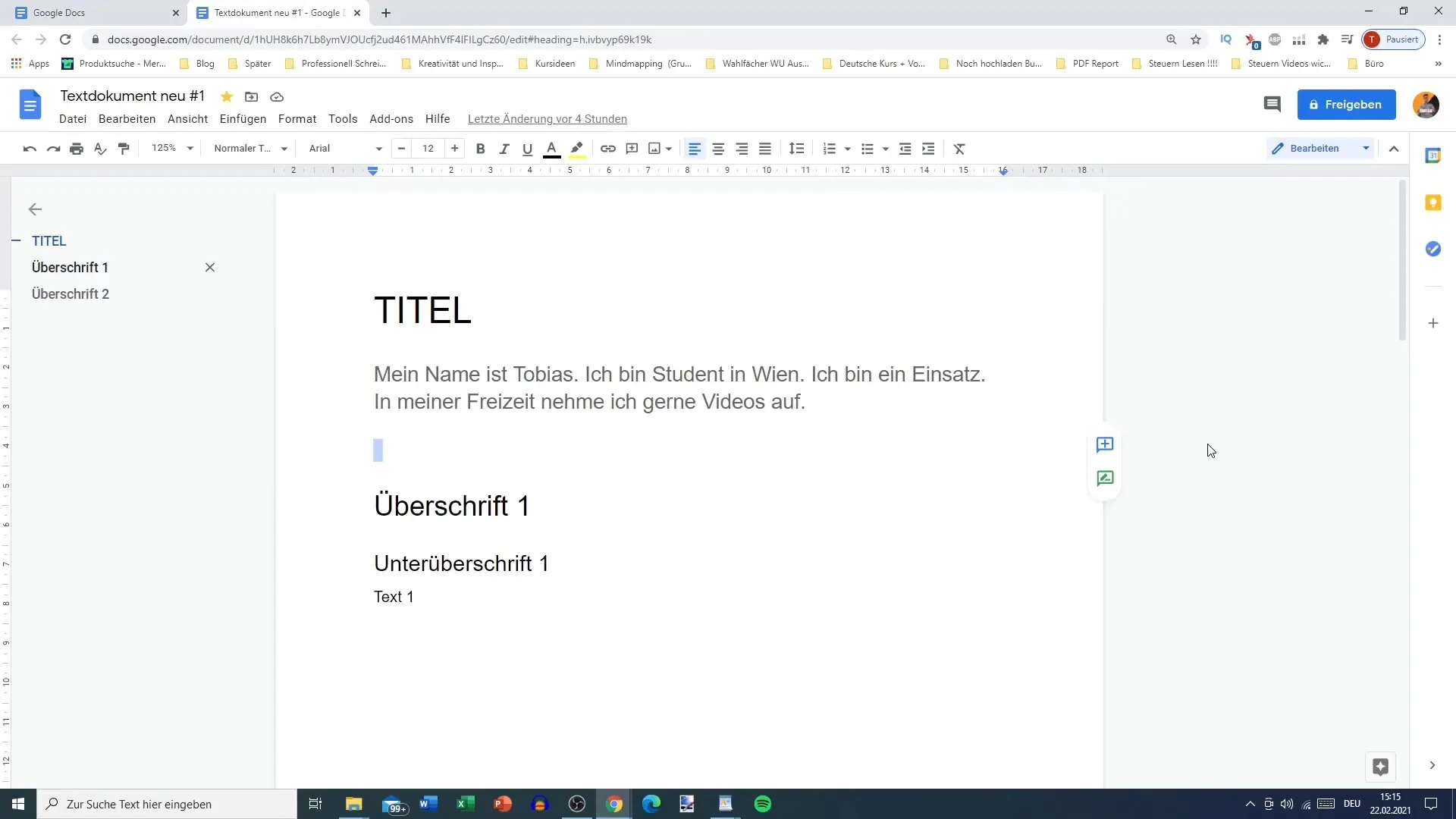Expand the text style dropdown
The height and width of the screenshot is (819, 1456).
click(283, 148)
